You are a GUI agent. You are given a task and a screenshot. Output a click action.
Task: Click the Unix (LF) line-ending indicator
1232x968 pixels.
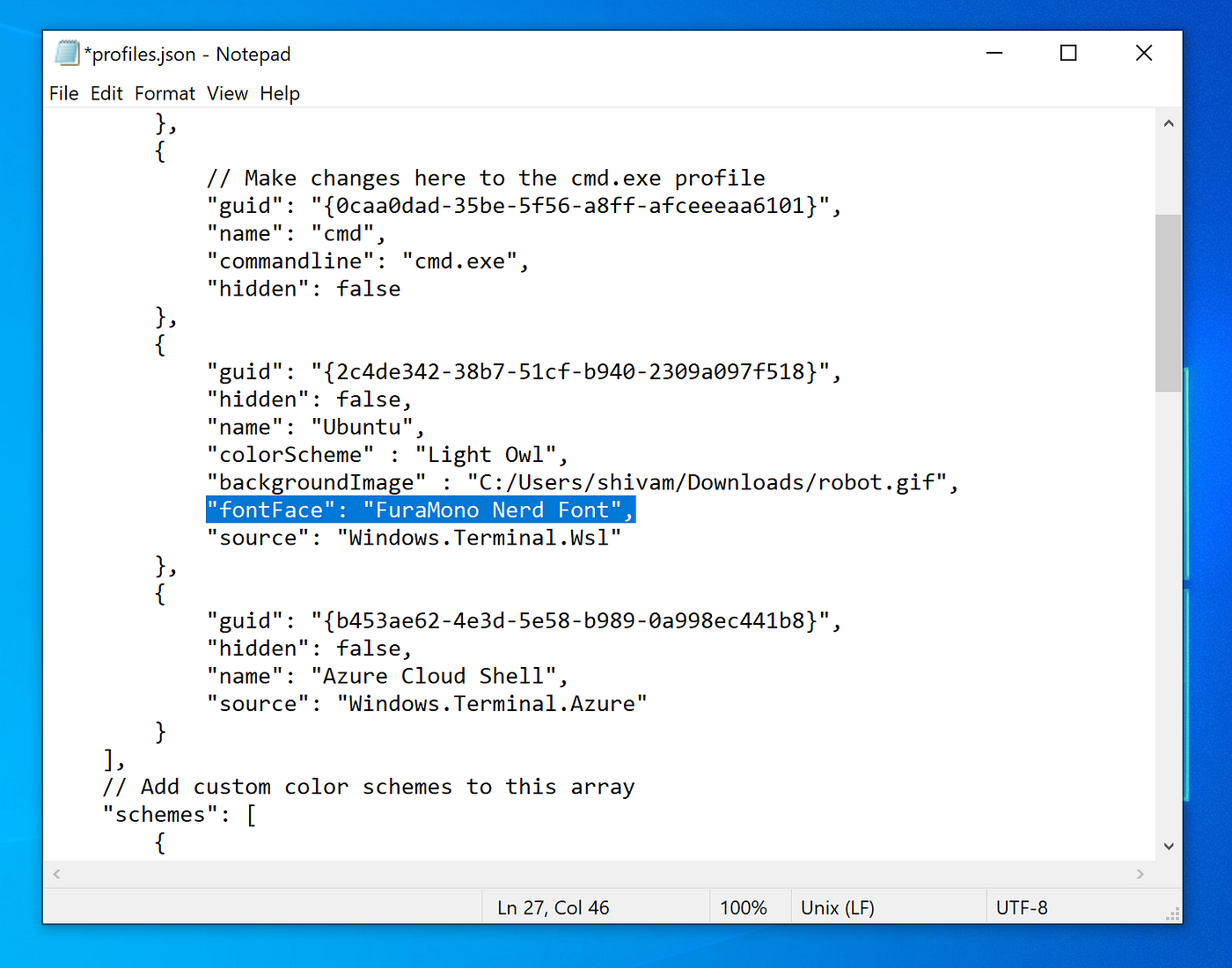tap(837, 906)
